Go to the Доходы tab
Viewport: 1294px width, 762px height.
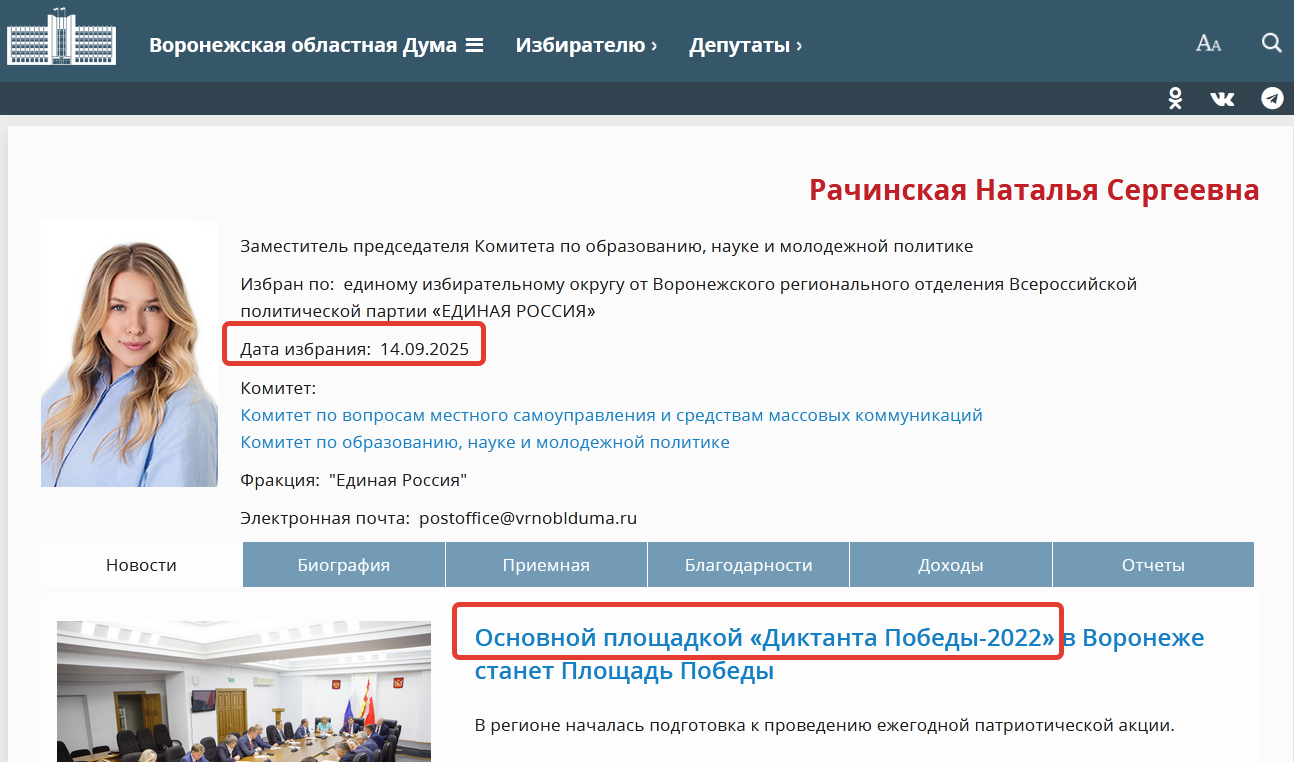click(x=950, y=565)
